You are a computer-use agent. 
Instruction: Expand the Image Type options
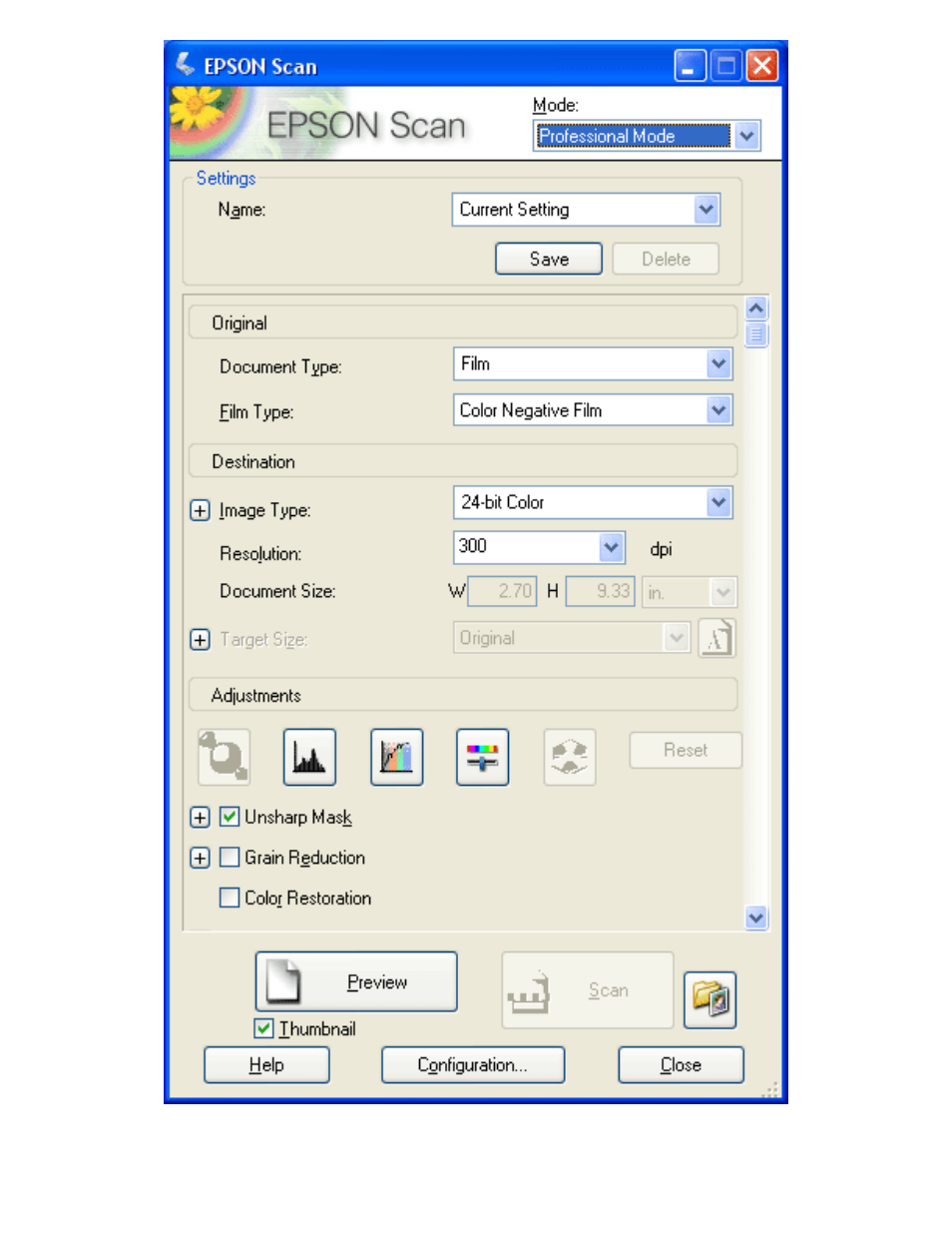(x=200, y=511)
